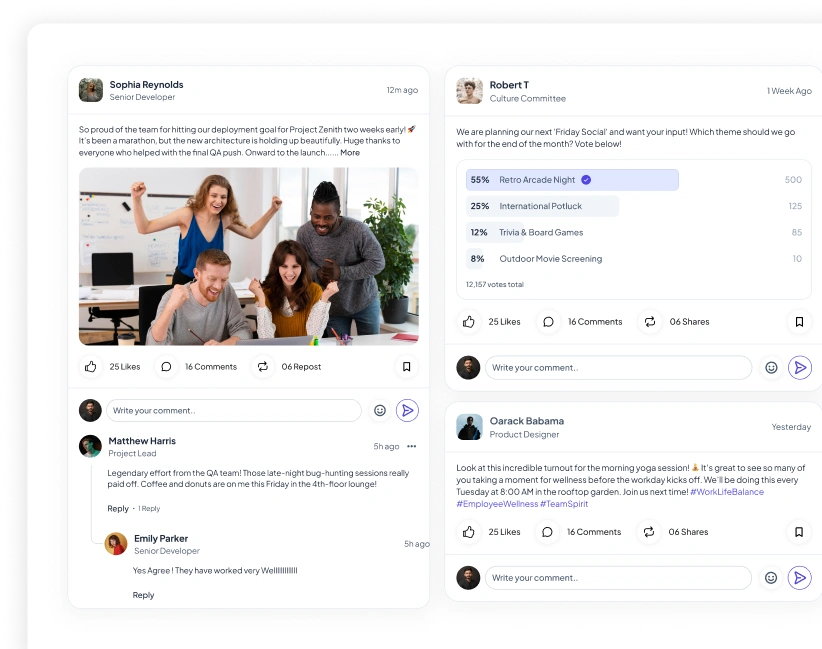Bookmark Oarack Babama's post

[799, 532]
